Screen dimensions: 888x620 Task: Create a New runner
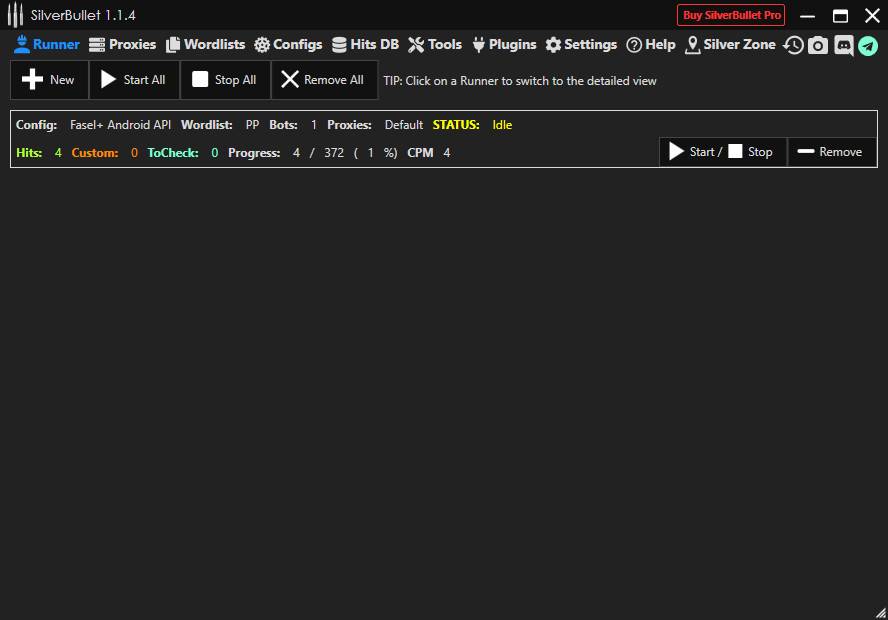pyautogui.click(x=48, y=80)
